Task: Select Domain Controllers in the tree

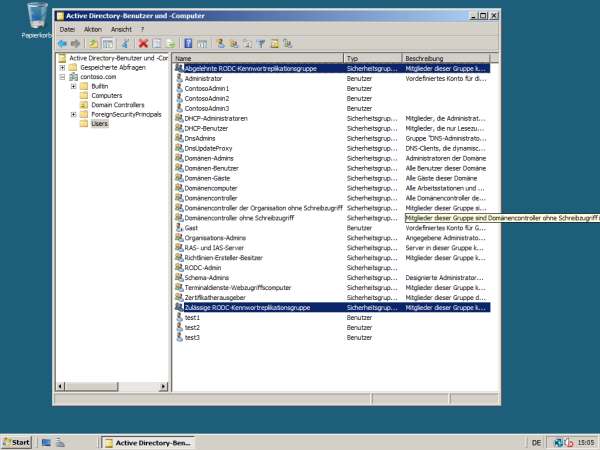Action: point(117,105)
